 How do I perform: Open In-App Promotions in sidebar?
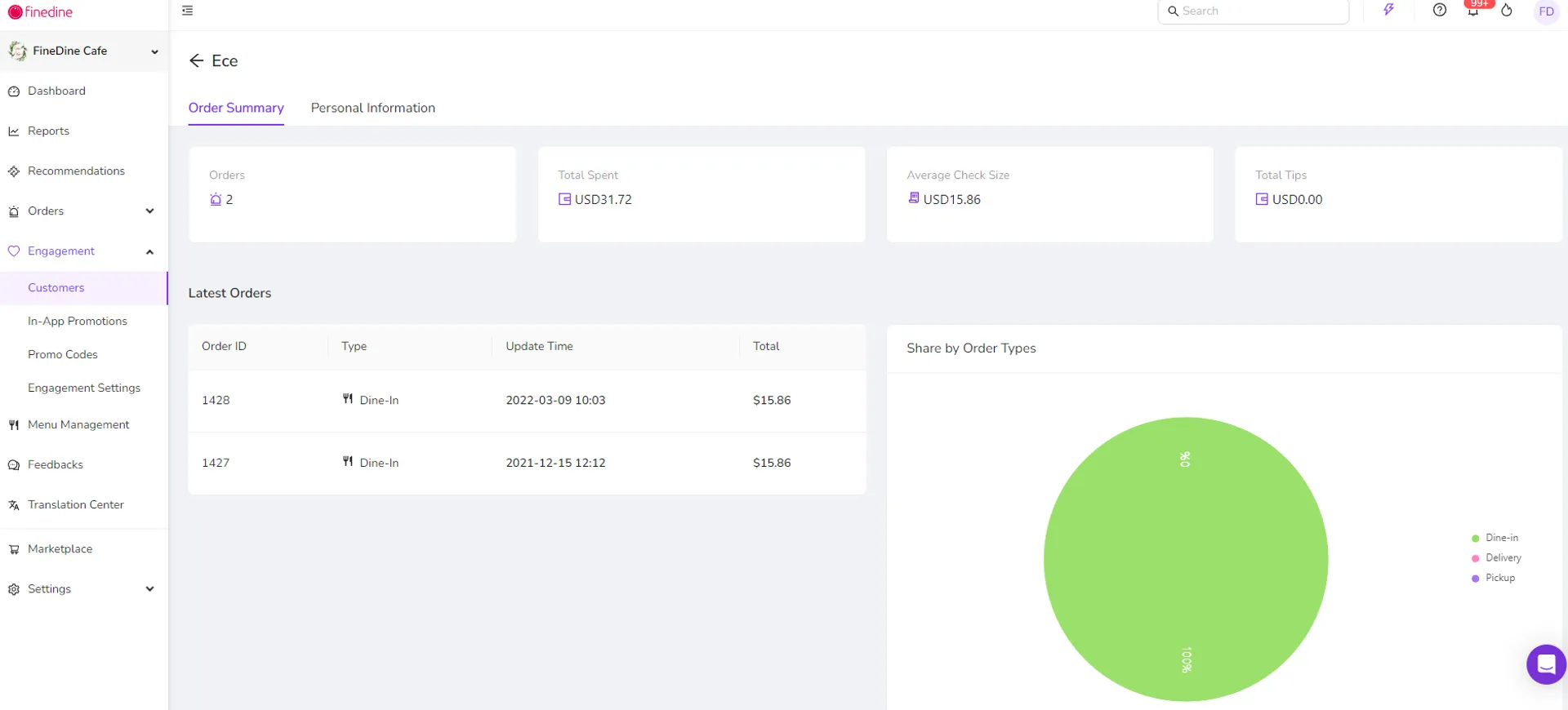(x=78, y=321)
